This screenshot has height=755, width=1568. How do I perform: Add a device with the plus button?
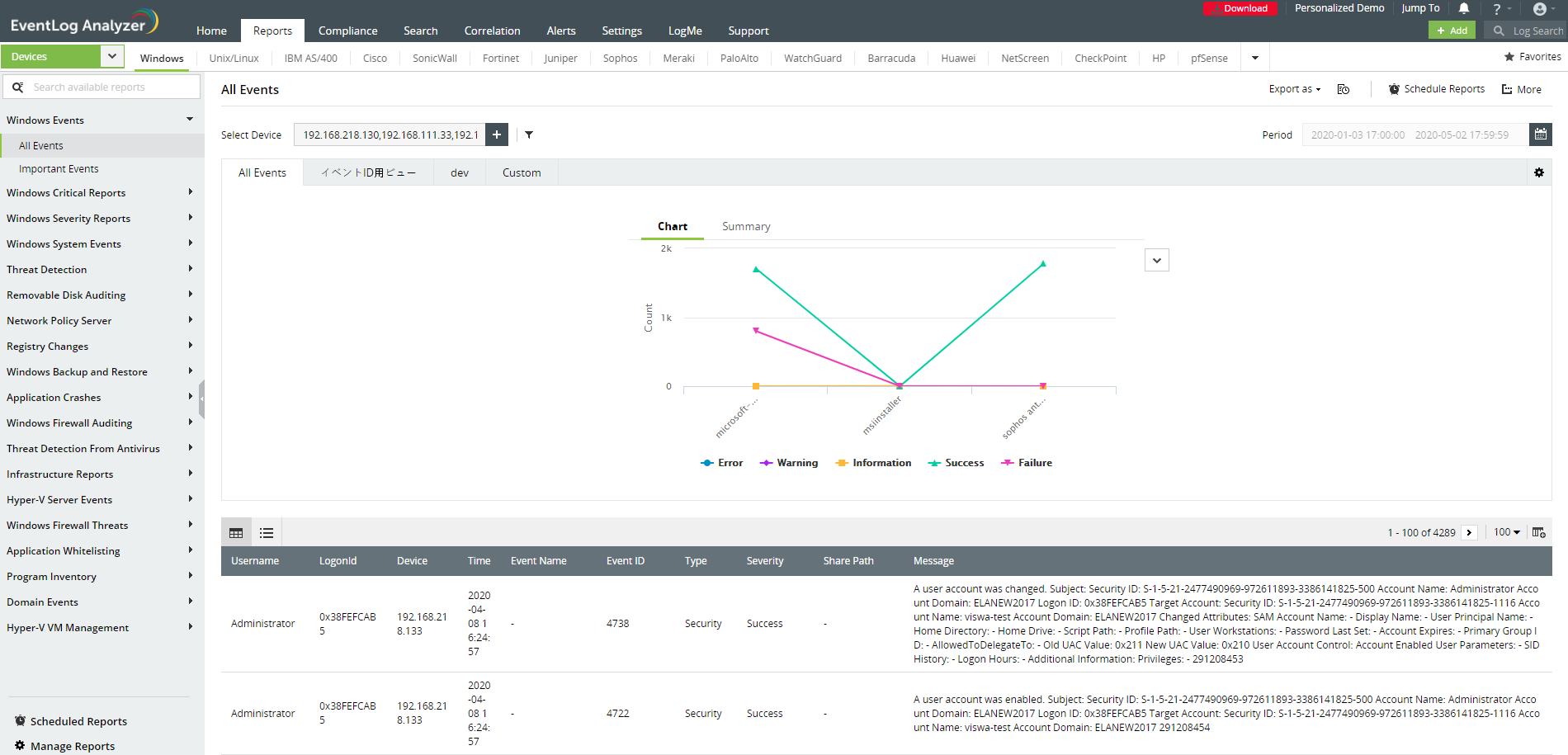[497, 134]
